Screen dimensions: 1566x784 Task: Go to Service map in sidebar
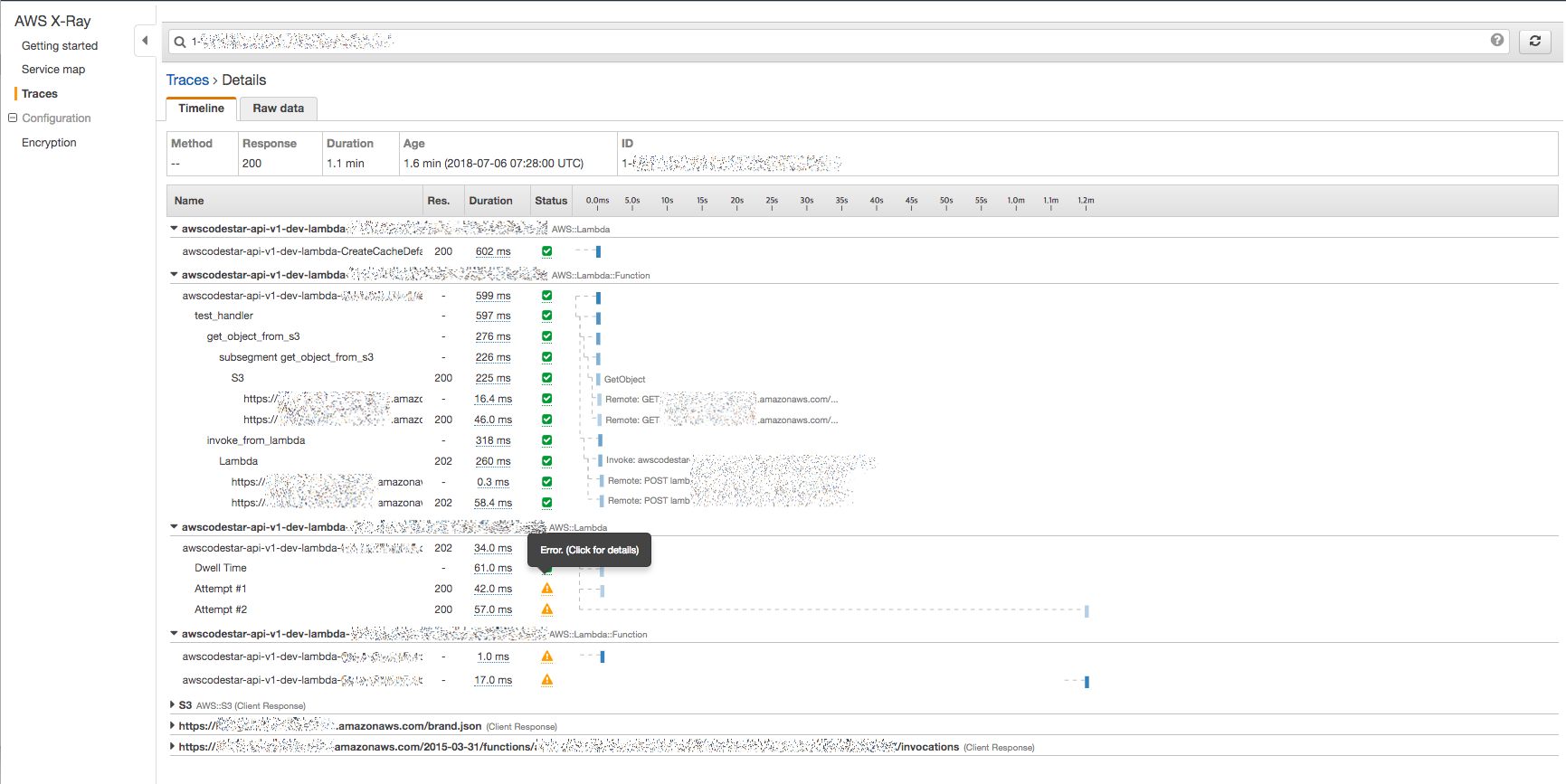[x=53, y=70]
